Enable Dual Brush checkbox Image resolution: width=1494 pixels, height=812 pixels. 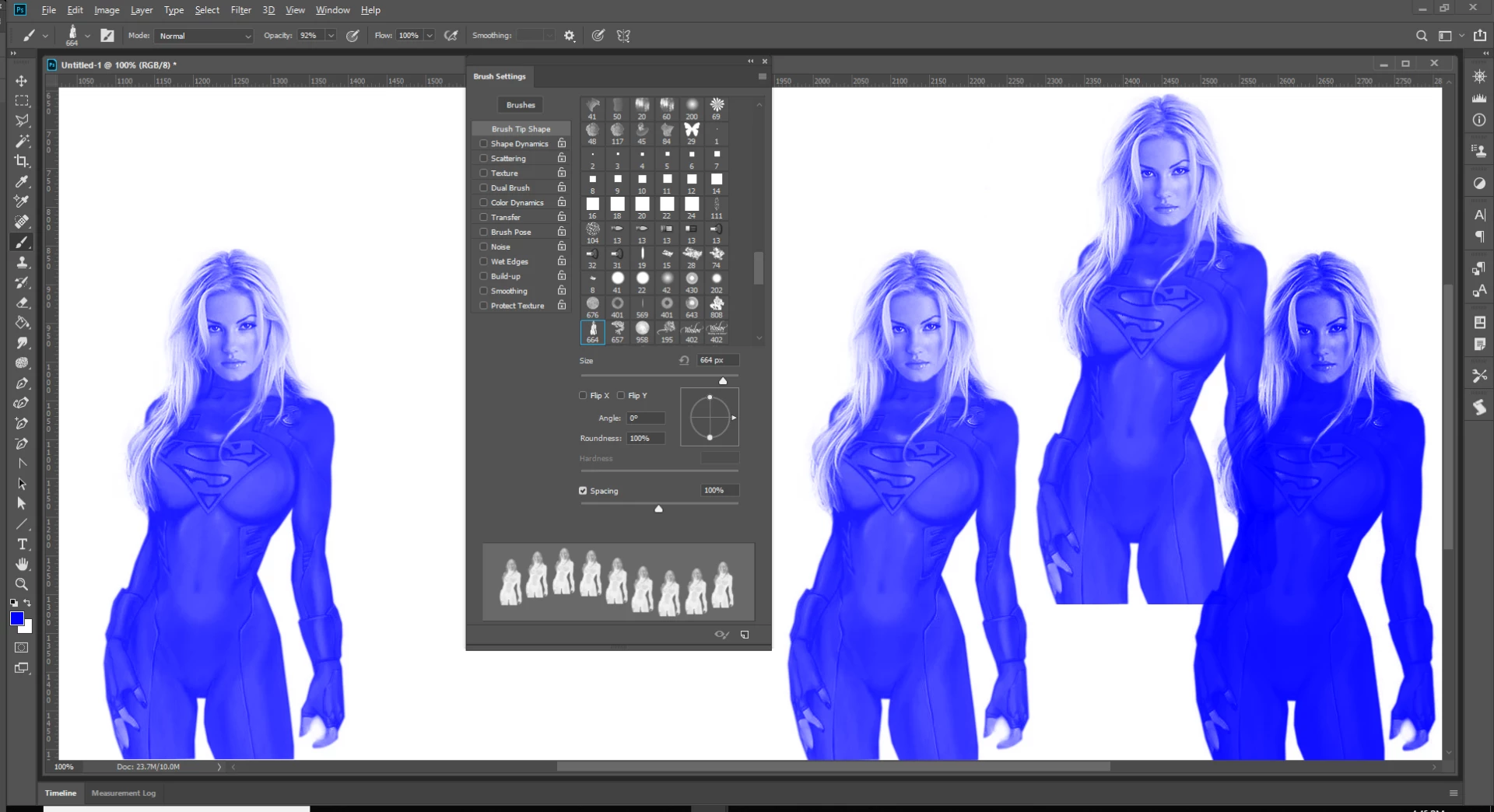[483, 188]
